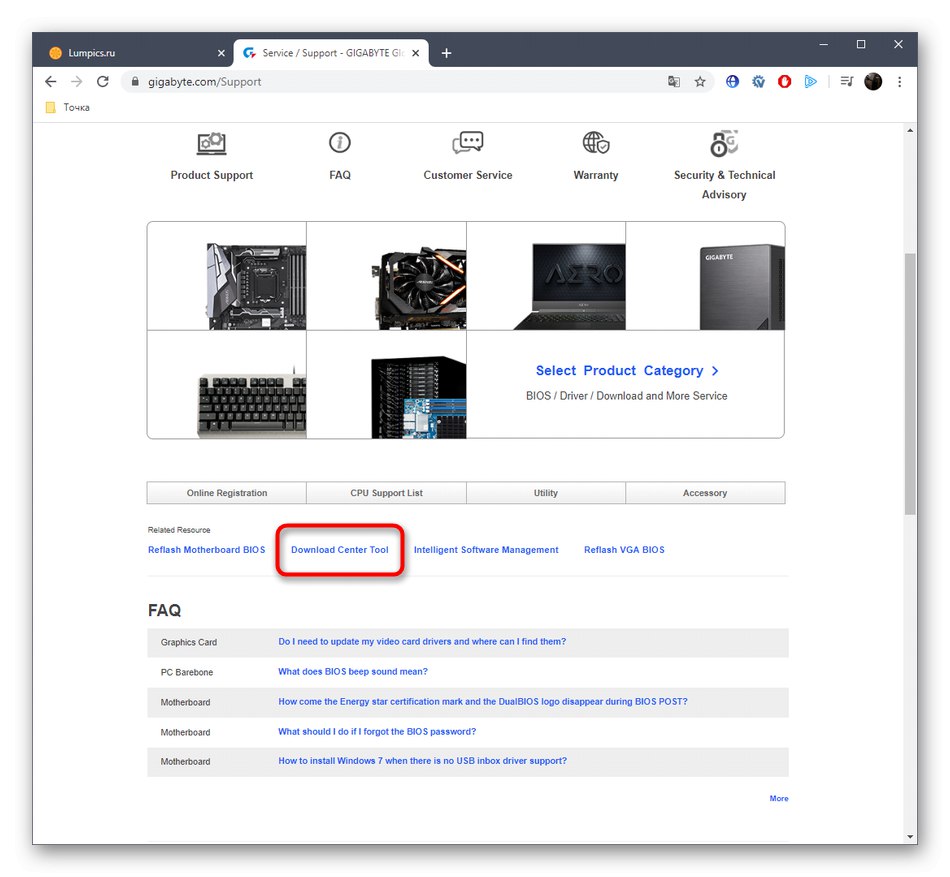Click the Warranty label
Viewport: 950px width, 877px height.
coord(596,175)
